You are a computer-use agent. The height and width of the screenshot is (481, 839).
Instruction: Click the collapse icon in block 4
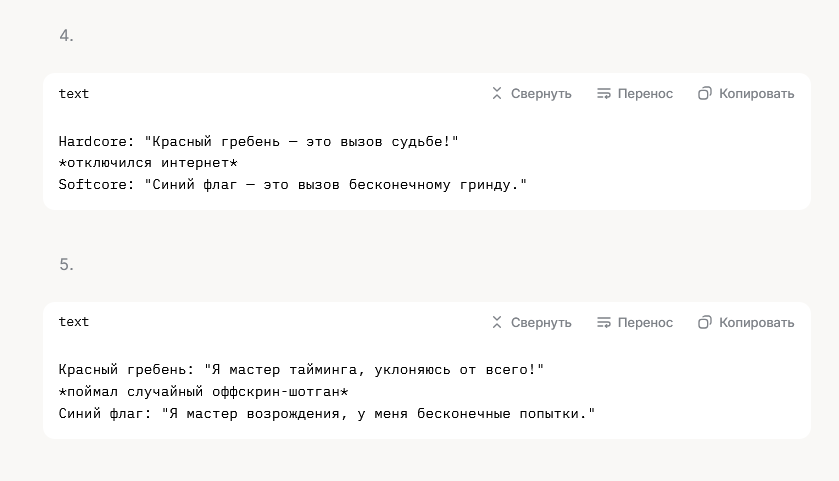click(x=497, y=94)
